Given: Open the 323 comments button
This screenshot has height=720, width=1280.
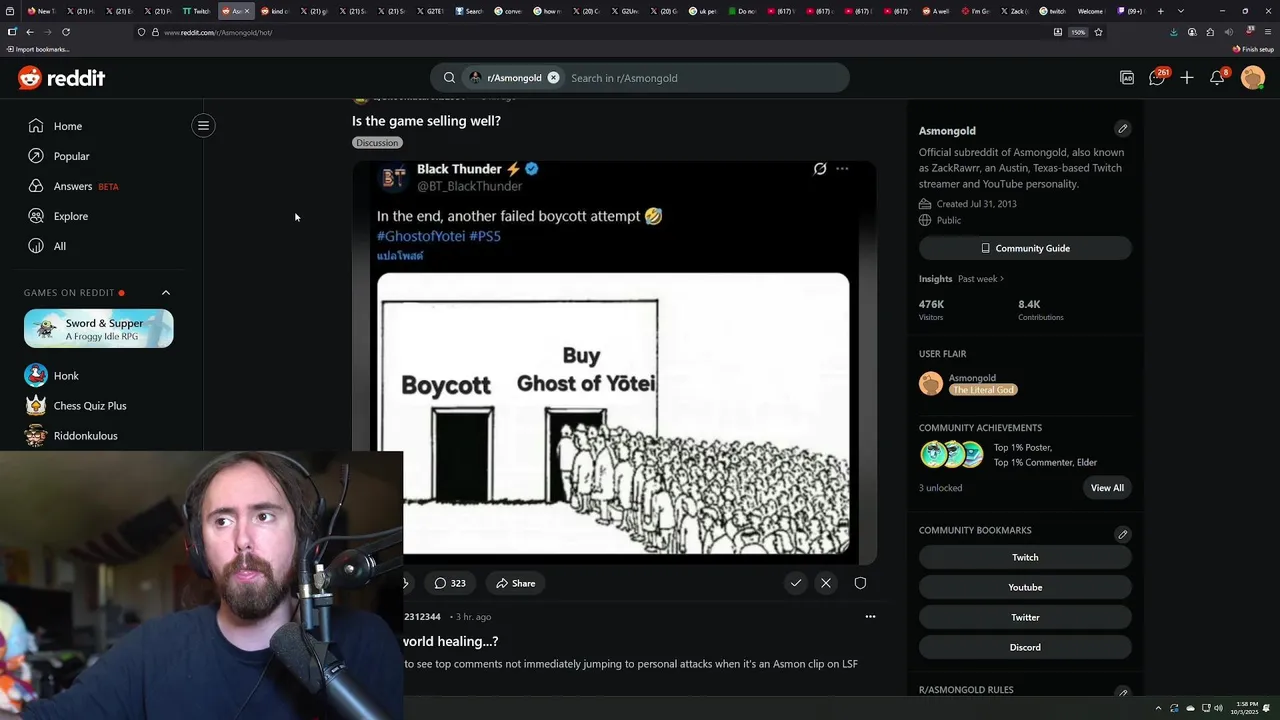Looking at the screenshot, I should (450, 583).
